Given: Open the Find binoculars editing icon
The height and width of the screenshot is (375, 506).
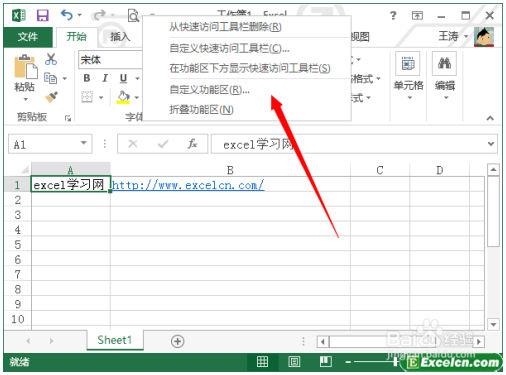Looking at the screenshot, I should click(444, 63).
